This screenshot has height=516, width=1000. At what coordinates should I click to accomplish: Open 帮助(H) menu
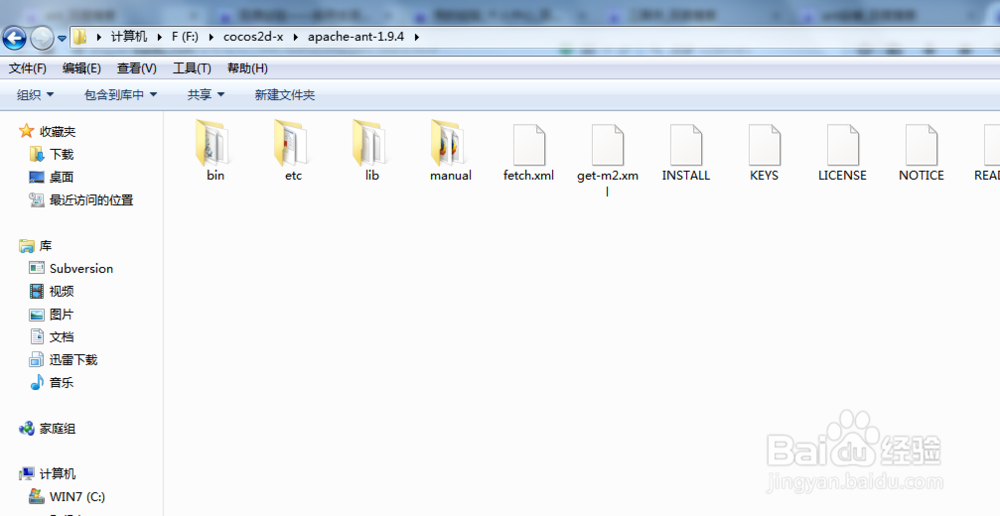pyautogui.click(x=247, y=68)
